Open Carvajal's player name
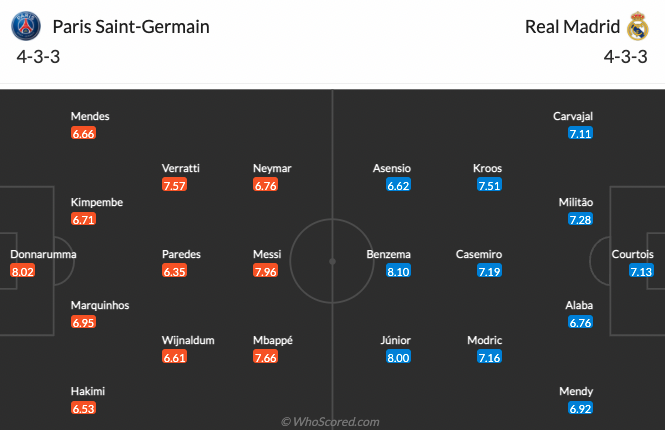The height and width of the screenshot is (430, 665). click(573, 116)
